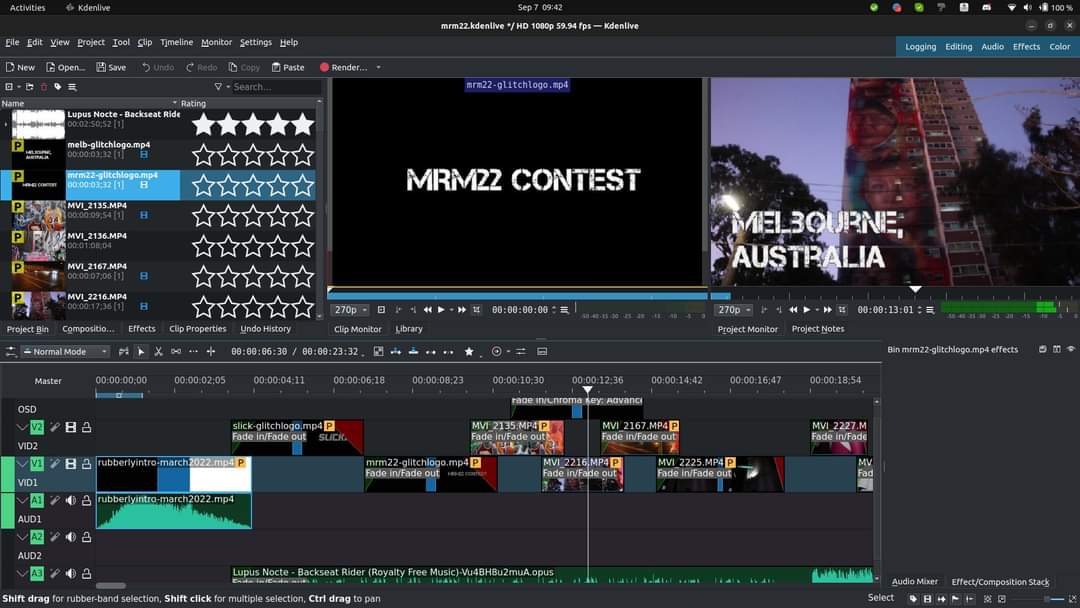Open the clip monitor 270p resolution dropdown
1080x608 pixels.
point(351,310)
